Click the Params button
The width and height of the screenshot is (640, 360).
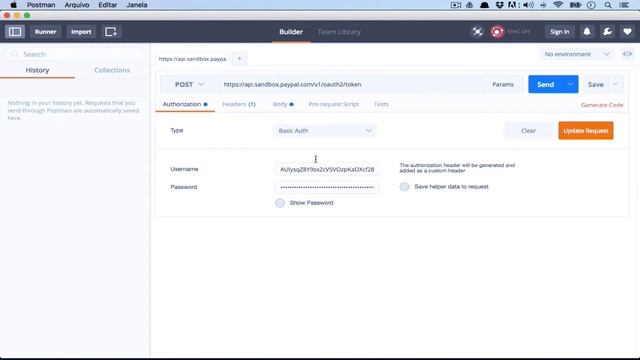pos(502,84)
